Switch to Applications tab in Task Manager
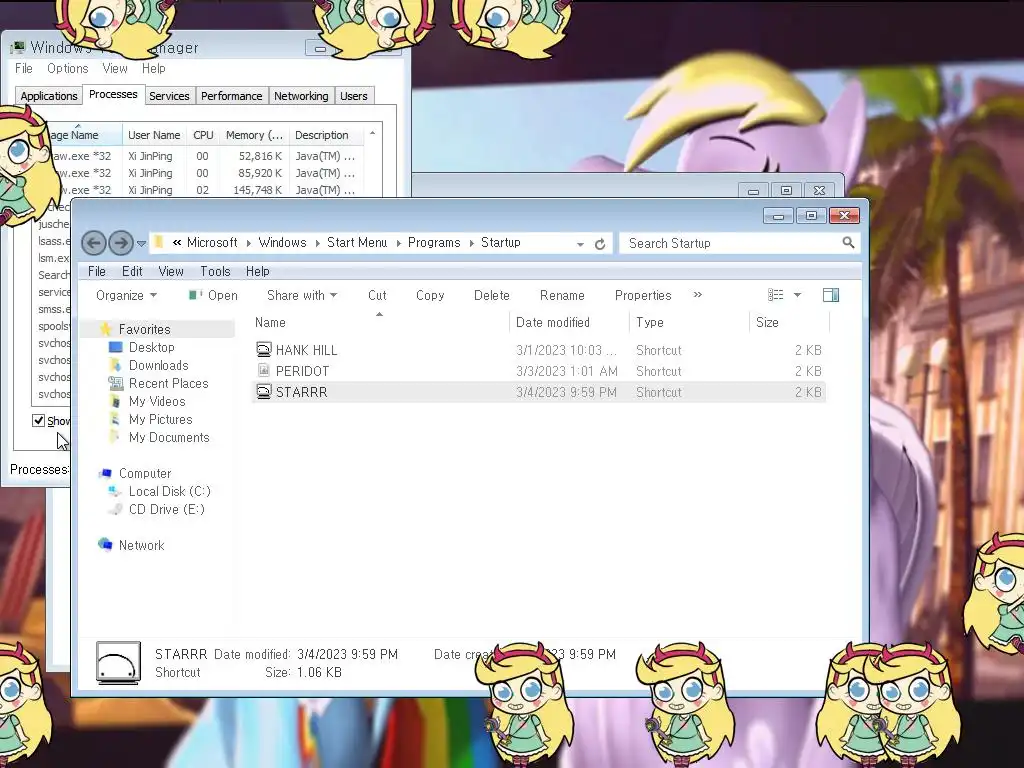 [48, 96]
